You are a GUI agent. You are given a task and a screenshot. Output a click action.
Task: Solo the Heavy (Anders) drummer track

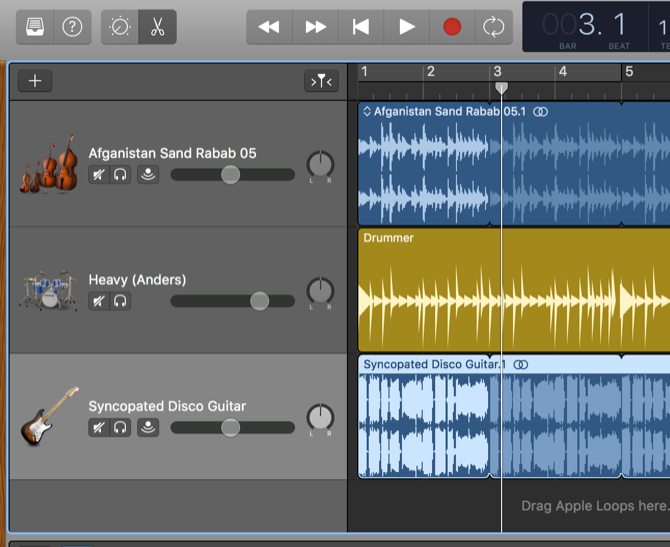(x=121, y=300)
